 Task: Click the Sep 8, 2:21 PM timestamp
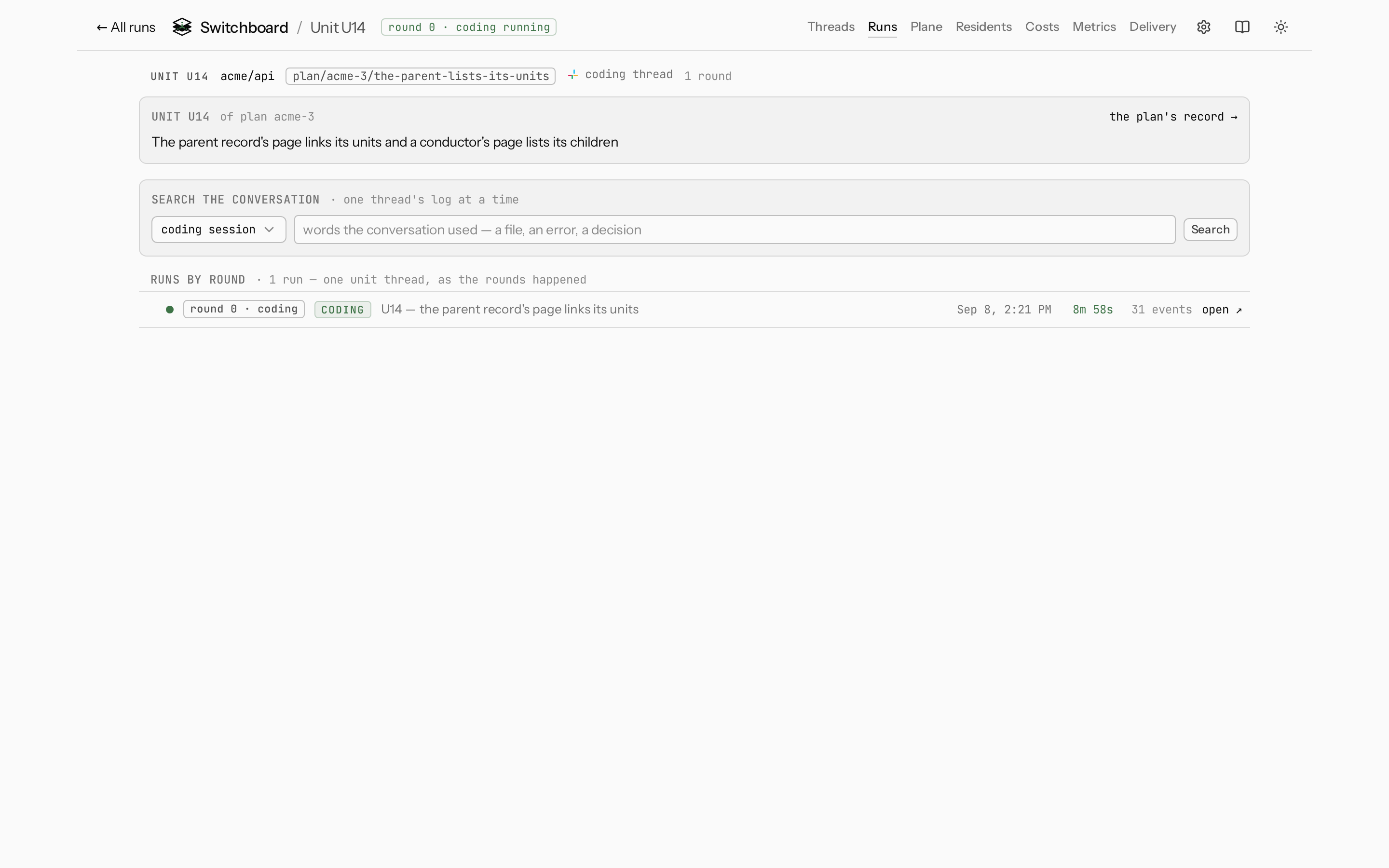[x=1004, y=310]
